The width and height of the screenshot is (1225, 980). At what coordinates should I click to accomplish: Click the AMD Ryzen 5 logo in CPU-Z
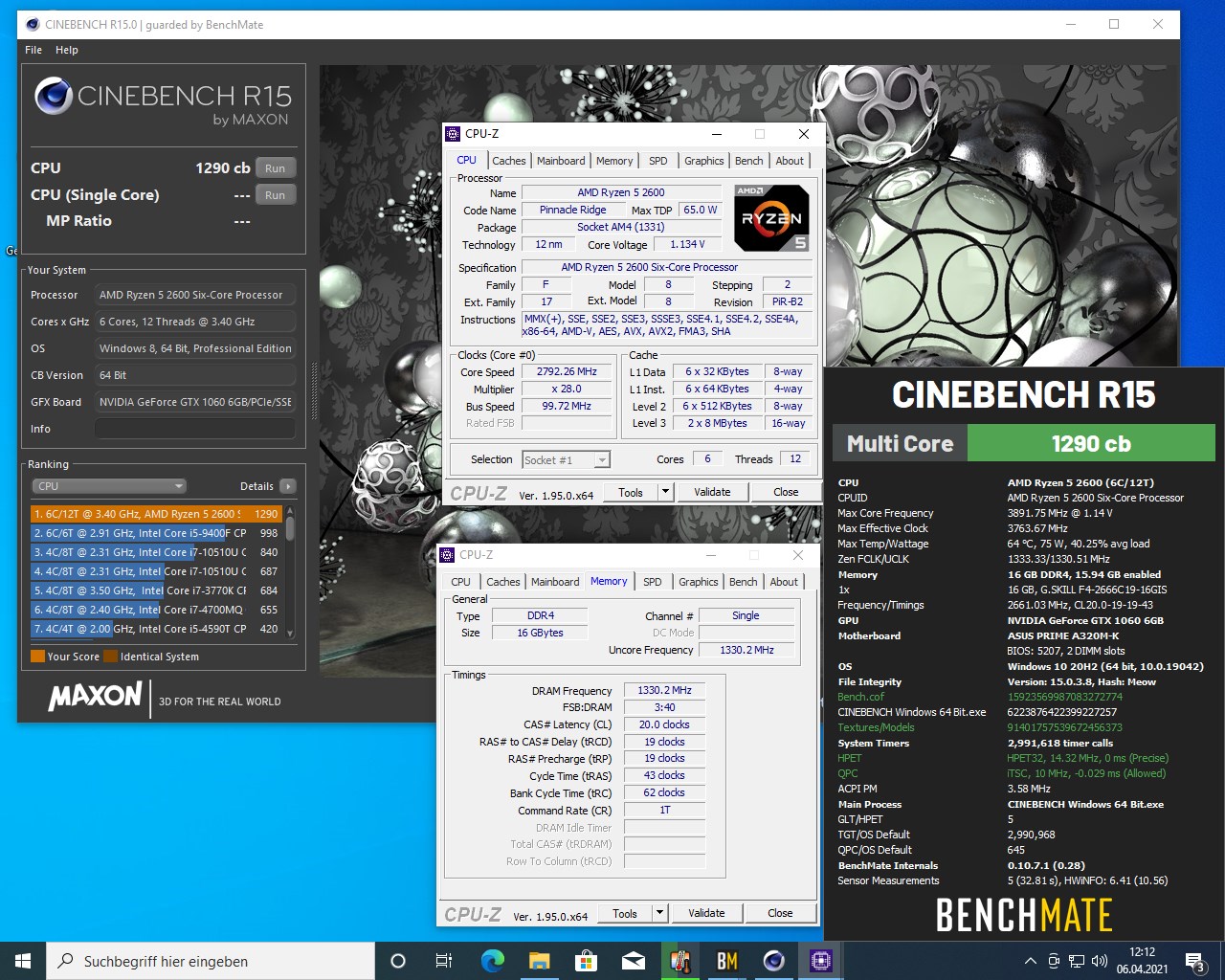[771, 217]
